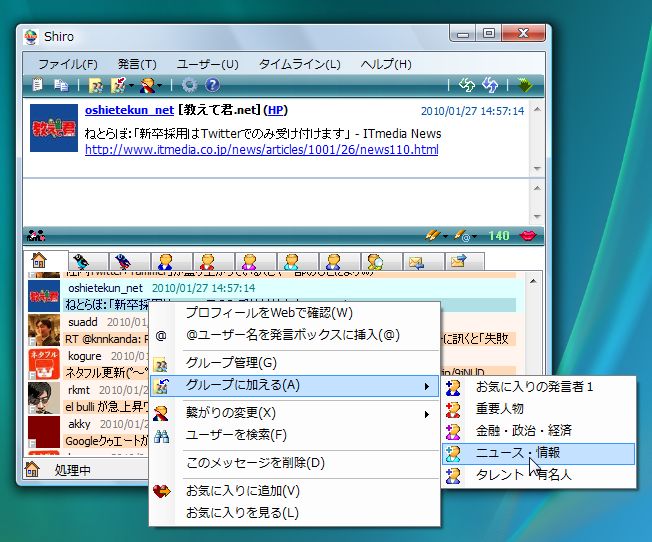
Task: Click the green downward arrow toolbar icon
Action: coord(525,85)
